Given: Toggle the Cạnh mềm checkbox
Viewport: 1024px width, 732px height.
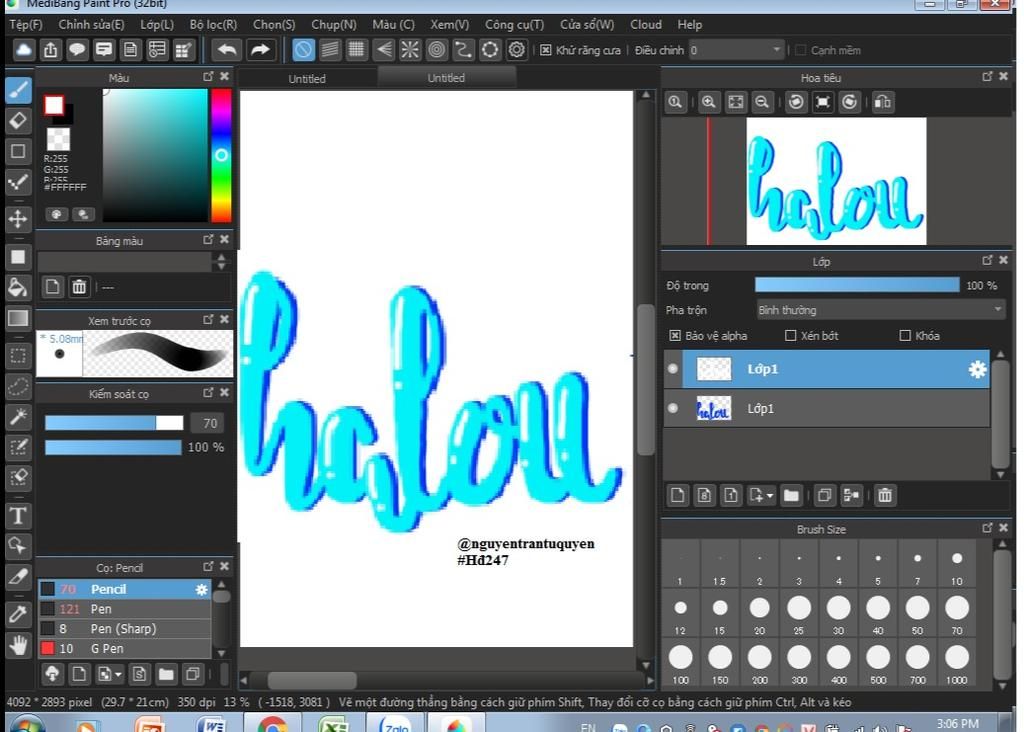Looking at the screenshot, I should tap(801, 50).
